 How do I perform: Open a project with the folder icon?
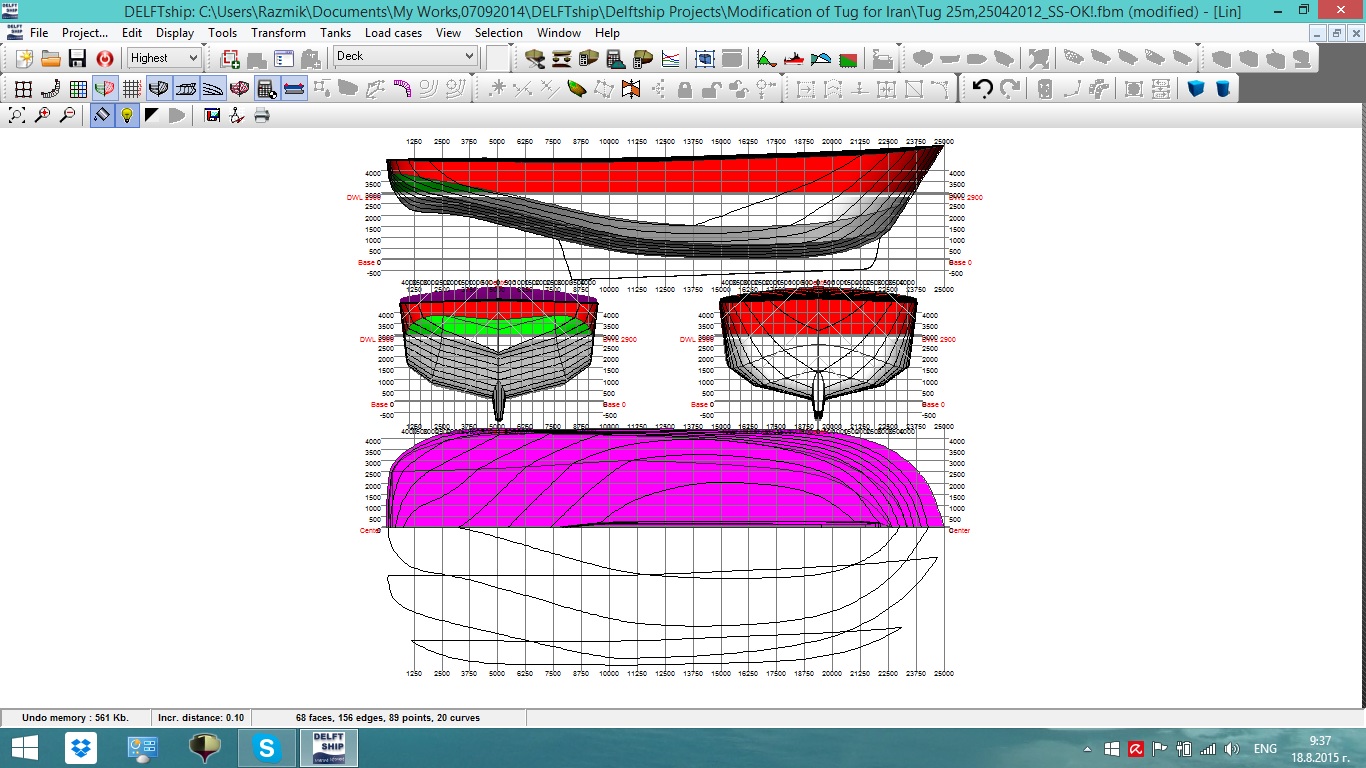click(50, 58)
